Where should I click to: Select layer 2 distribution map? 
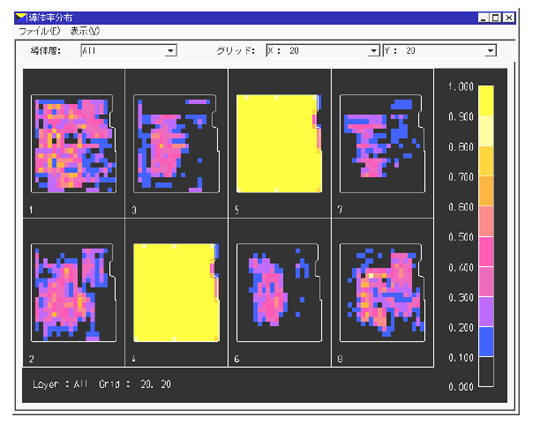click(74, 292)
